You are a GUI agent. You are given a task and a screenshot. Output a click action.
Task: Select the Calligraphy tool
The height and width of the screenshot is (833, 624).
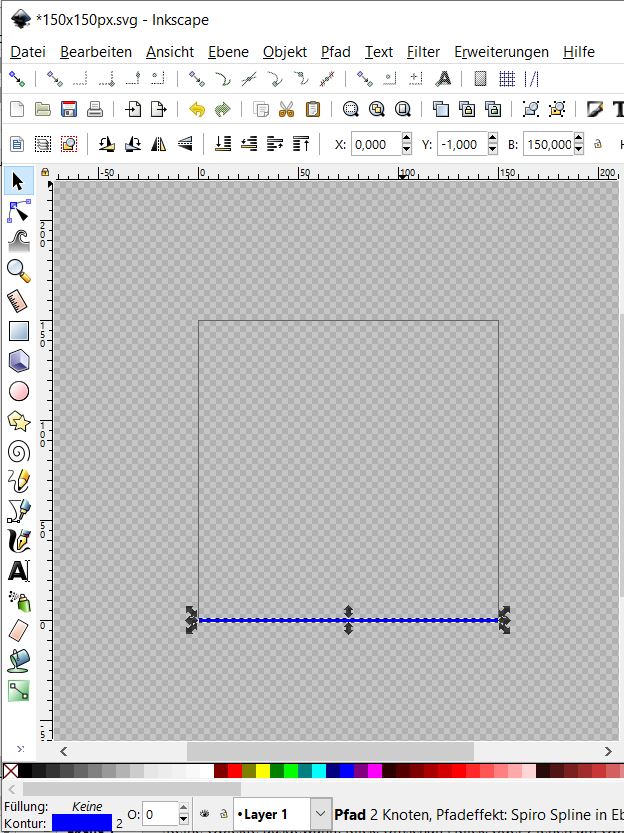point(19,541)
